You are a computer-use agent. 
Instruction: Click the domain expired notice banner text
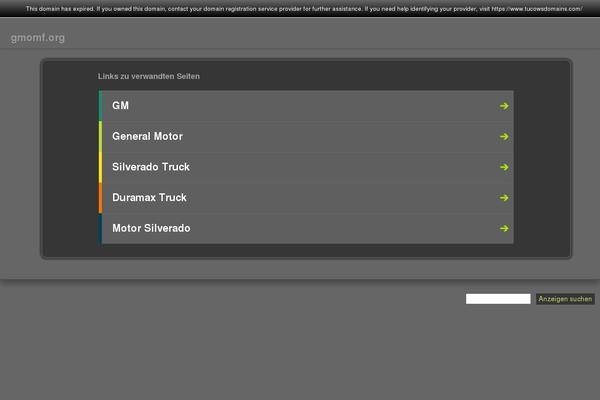[x=304, y=8]
